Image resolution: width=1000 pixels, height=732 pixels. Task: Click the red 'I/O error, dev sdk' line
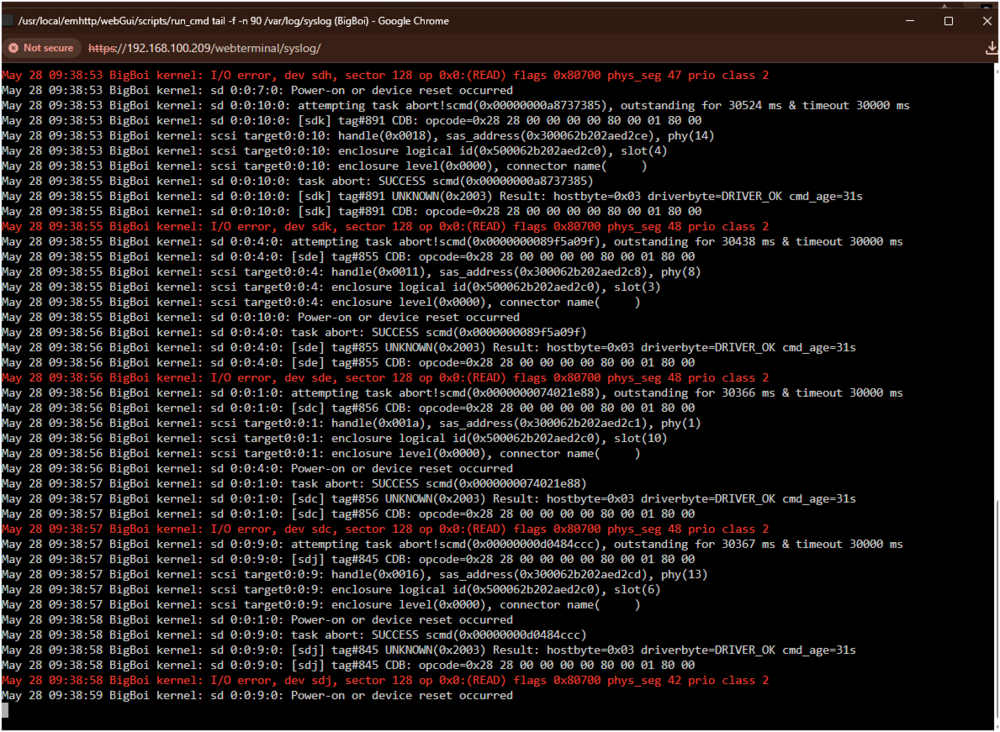(385, 226)
